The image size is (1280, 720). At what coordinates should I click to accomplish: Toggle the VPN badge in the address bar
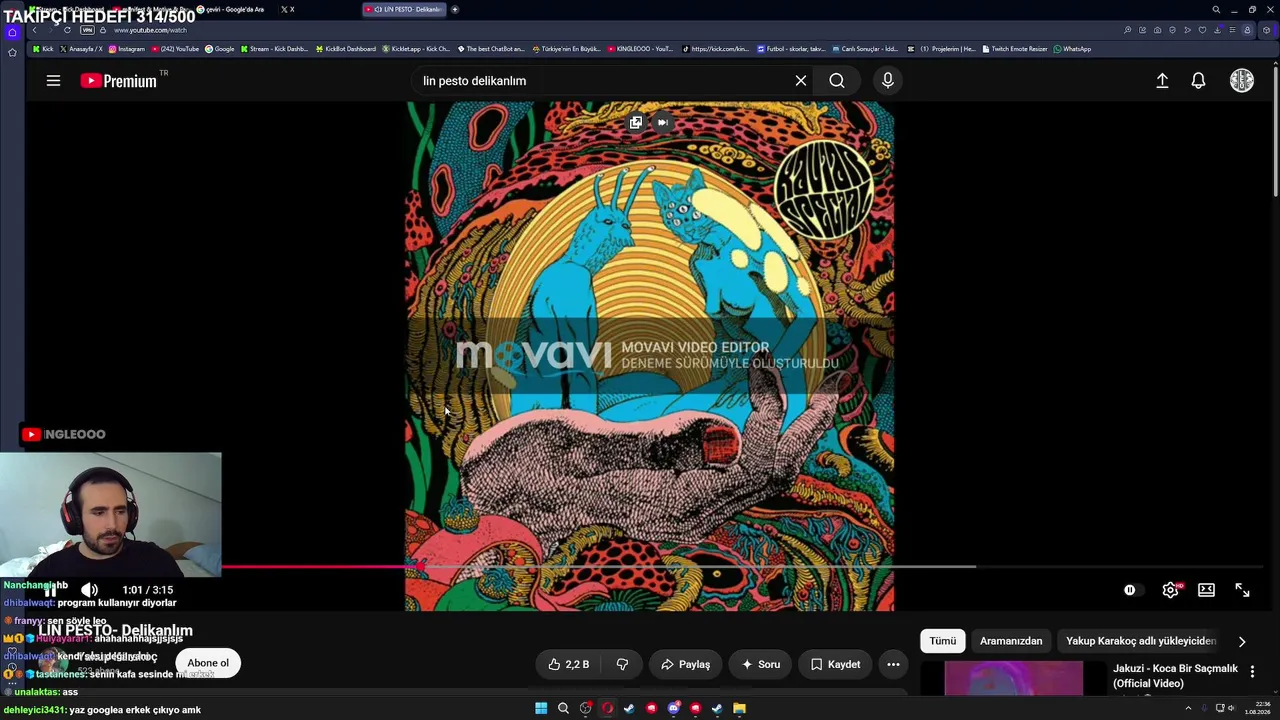[87, 30]
